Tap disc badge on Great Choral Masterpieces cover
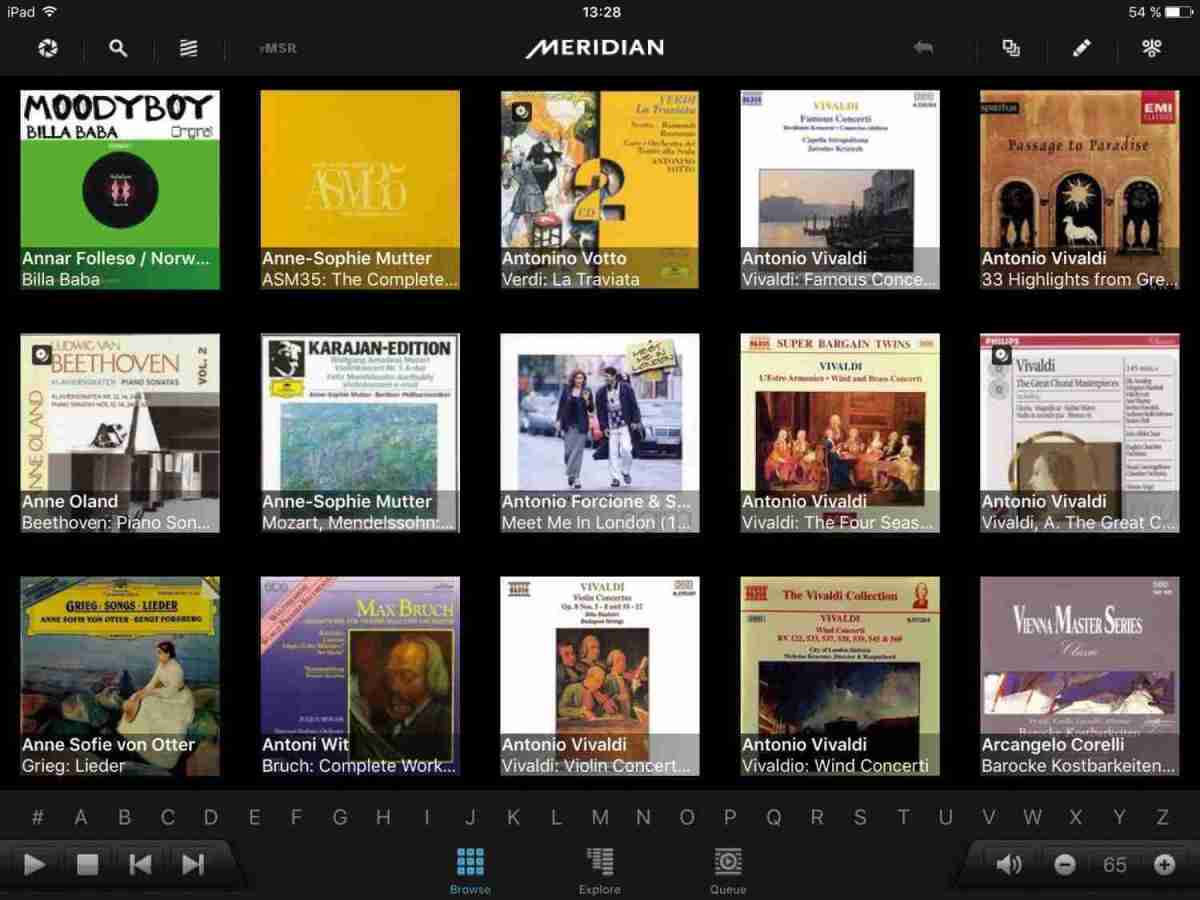This screenshot has width=1200, height=900. 1001,354
